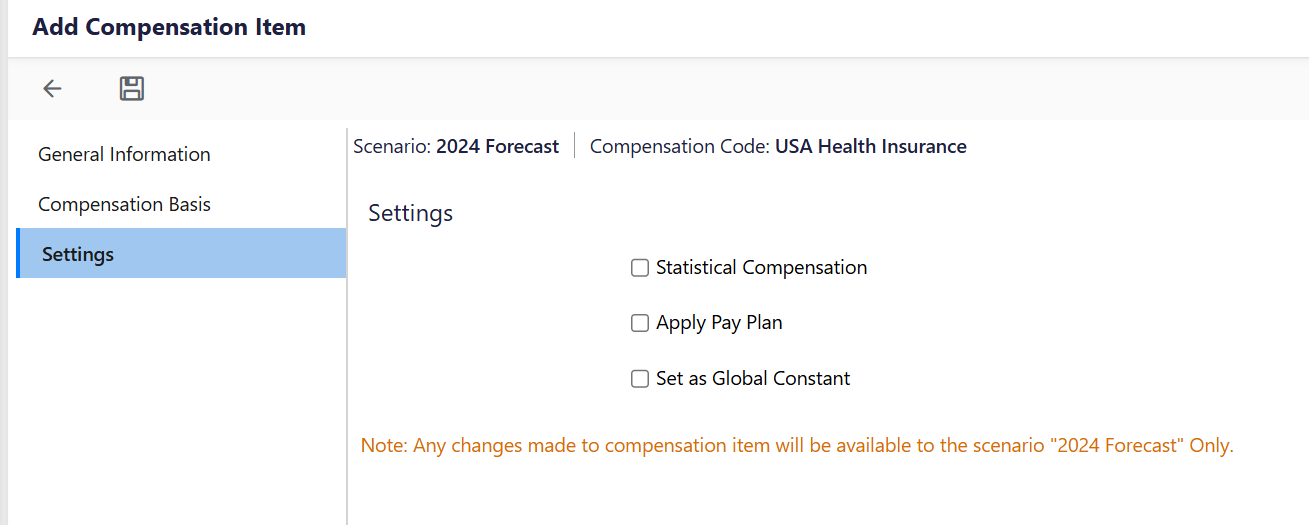This screenshot has width=1309, height=525.
Task: Click the Apply Pay Plan label text
Action: click(x=719, y=323)
